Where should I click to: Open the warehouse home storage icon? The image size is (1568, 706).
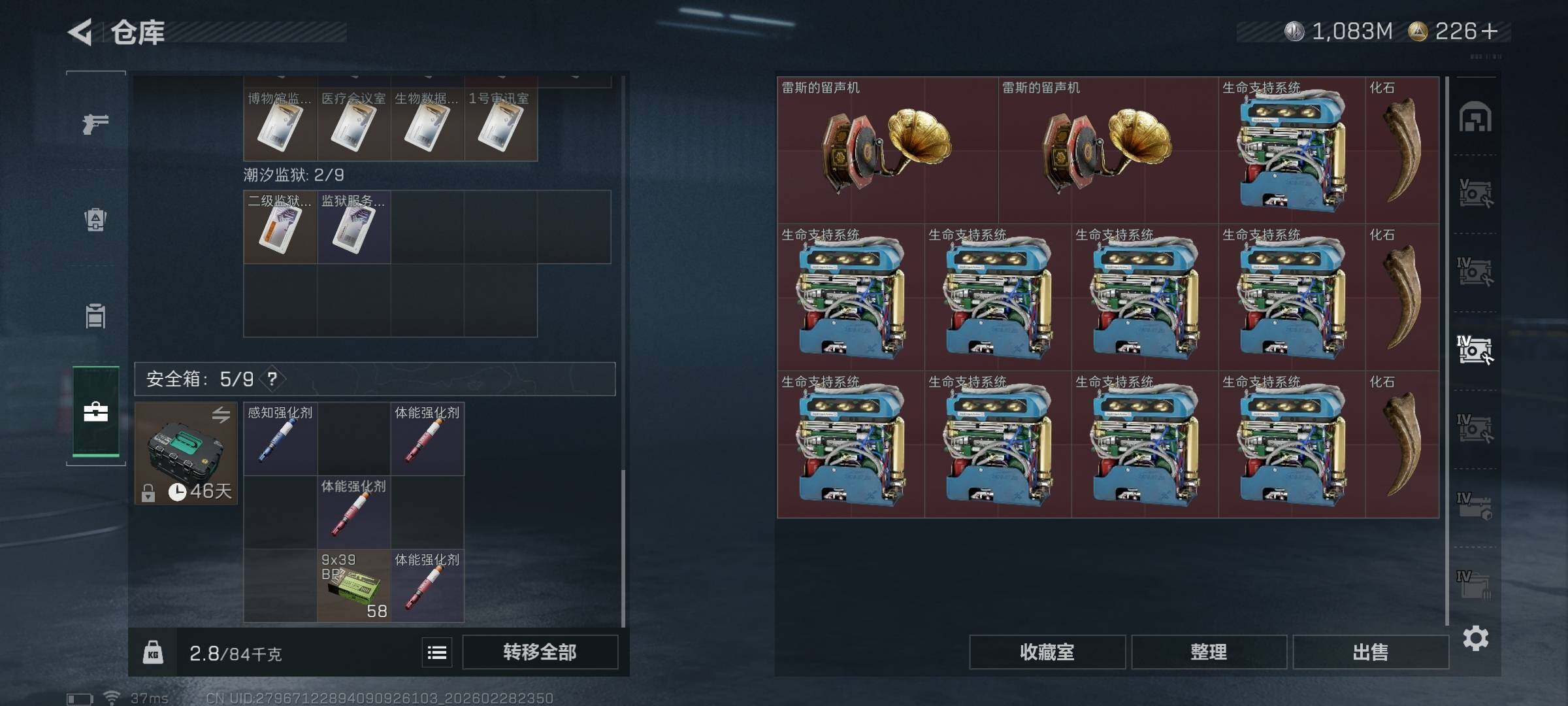pos(1475,117)
